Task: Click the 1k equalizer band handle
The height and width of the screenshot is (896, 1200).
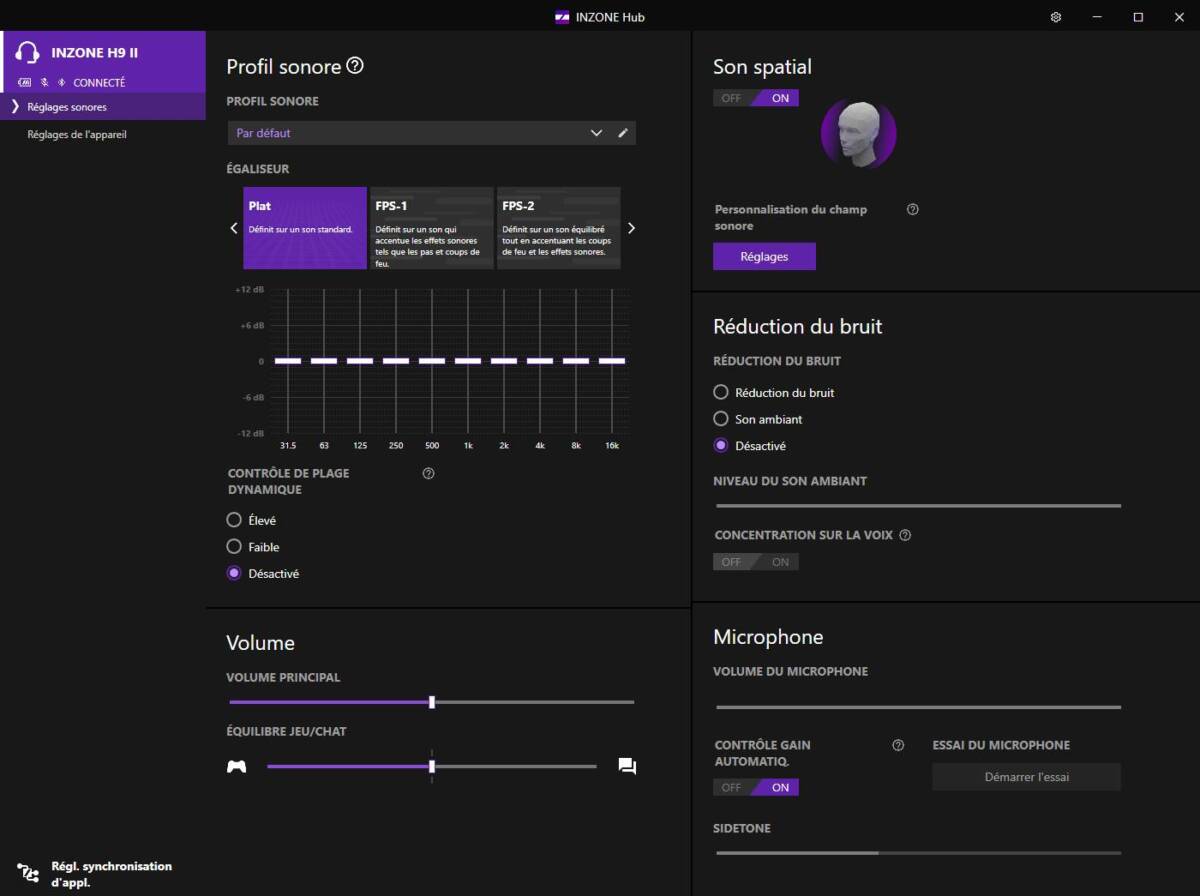Action: click(468, 361)
